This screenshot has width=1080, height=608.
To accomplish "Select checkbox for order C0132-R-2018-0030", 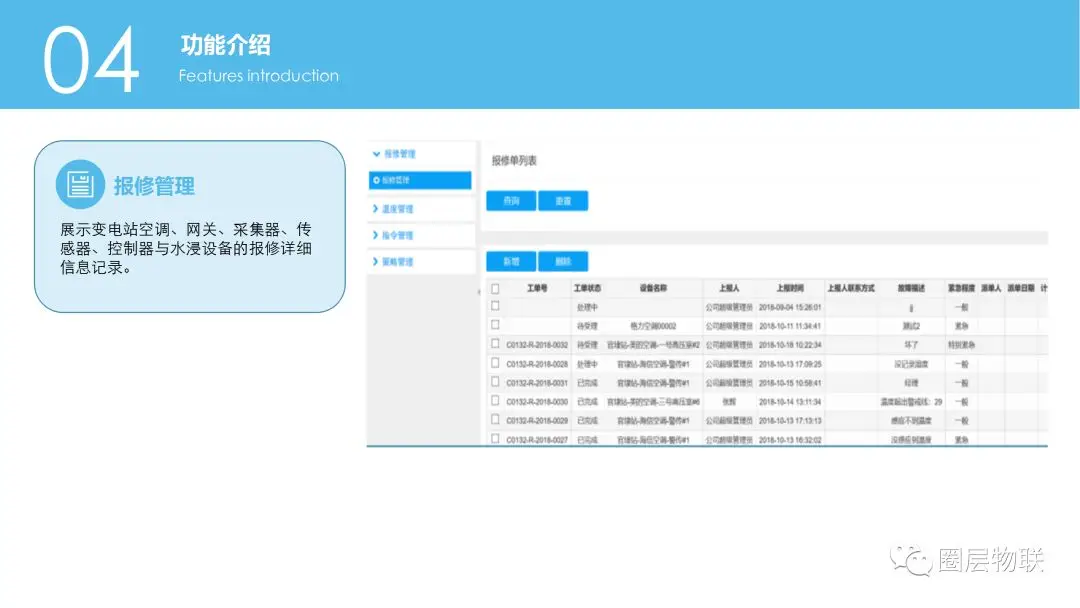I will click(x=495, y=400).
